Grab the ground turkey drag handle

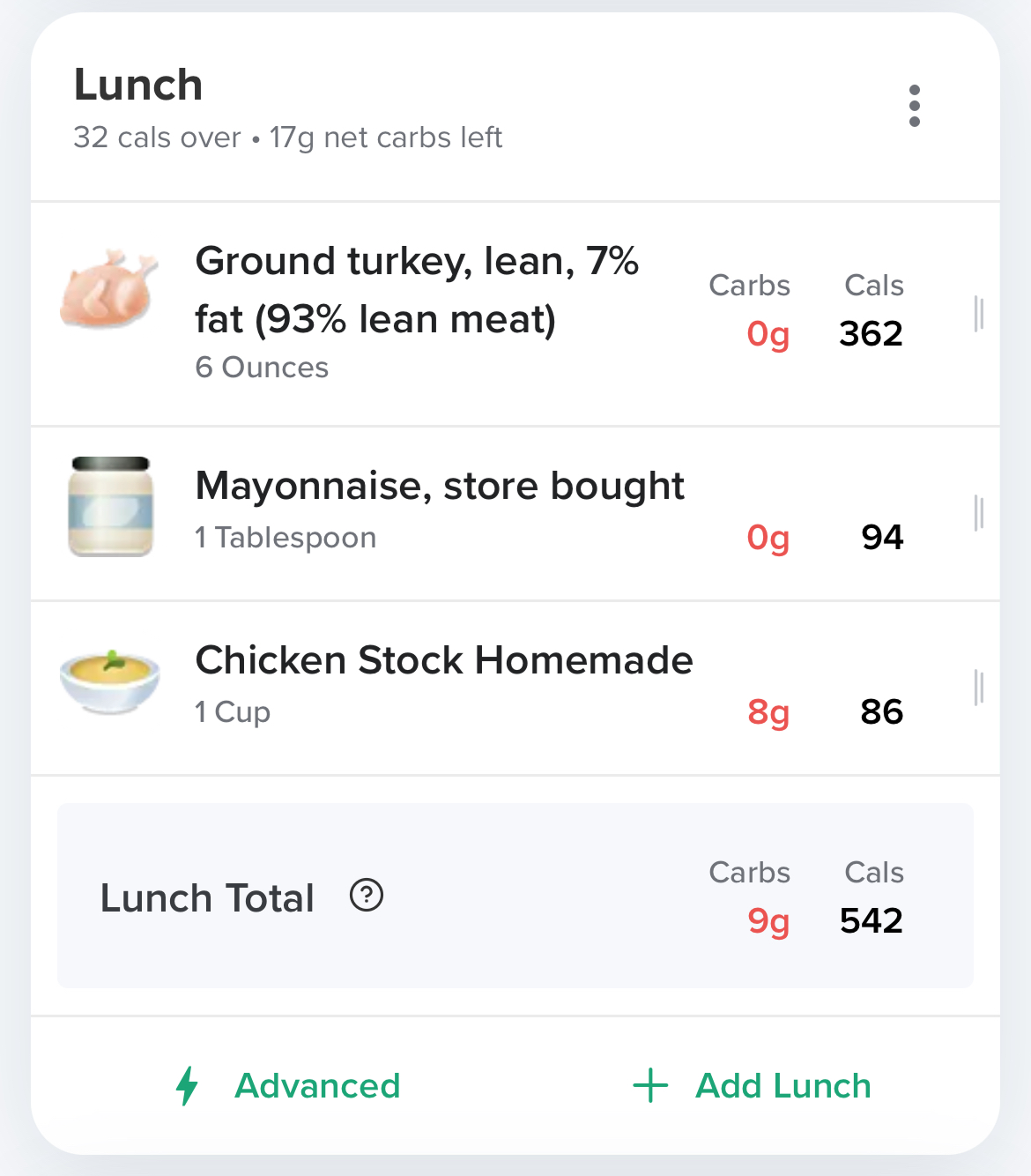978,314
